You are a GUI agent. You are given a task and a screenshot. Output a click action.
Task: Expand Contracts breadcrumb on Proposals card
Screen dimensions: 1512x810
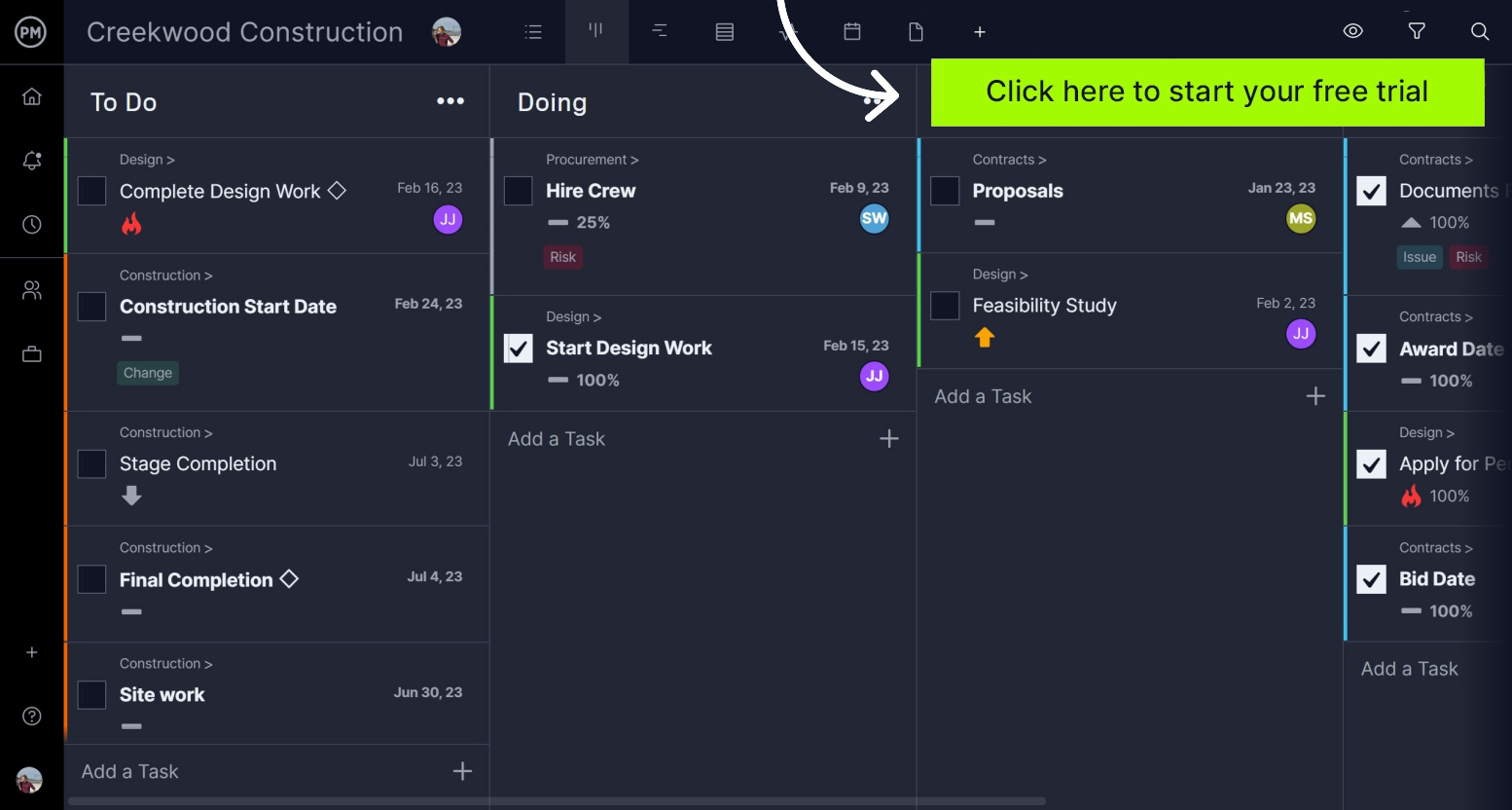[x=1009, y=160]
